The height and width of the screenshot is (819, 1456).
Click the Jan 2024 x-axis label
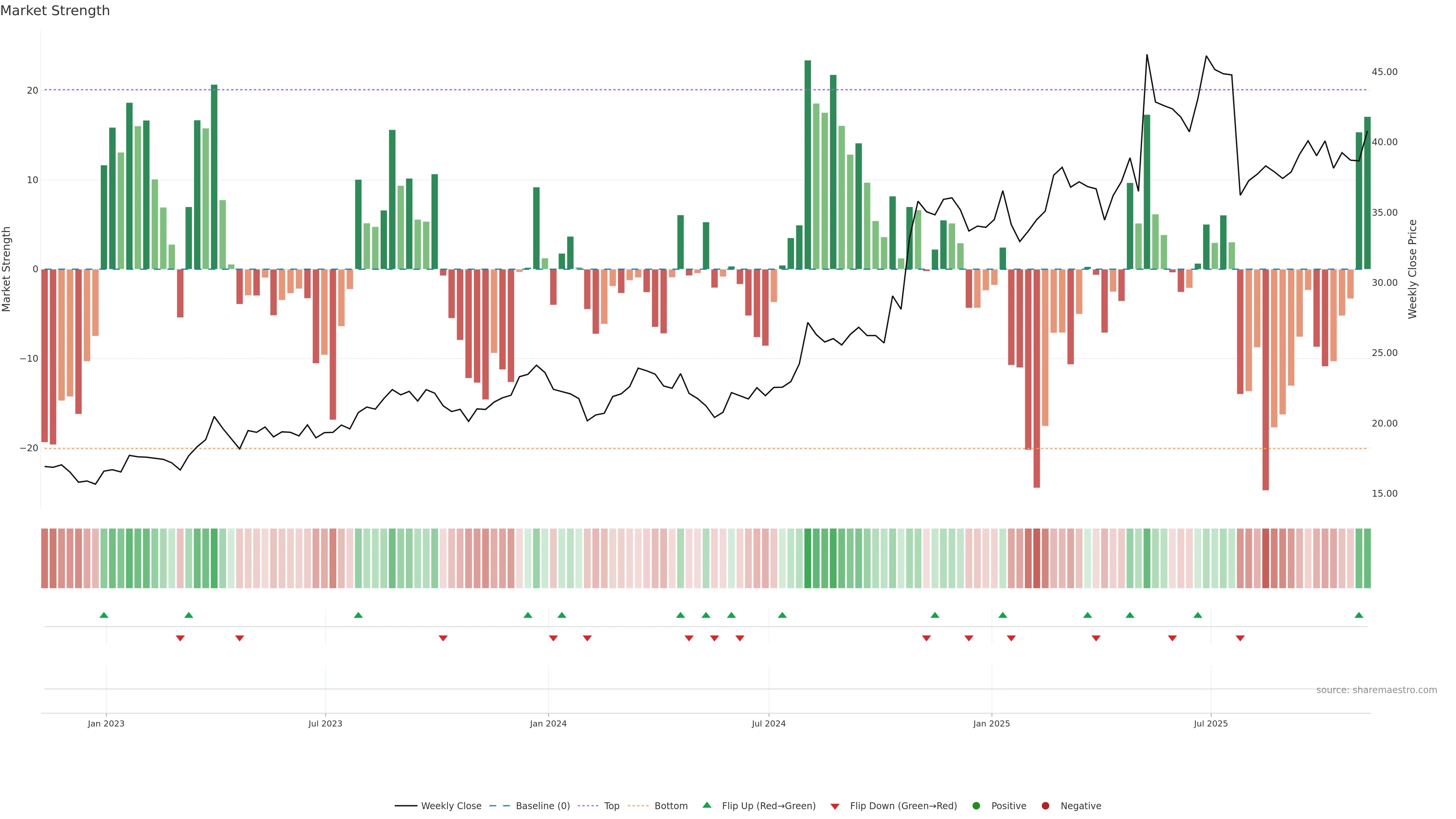[x=548, y=723]
